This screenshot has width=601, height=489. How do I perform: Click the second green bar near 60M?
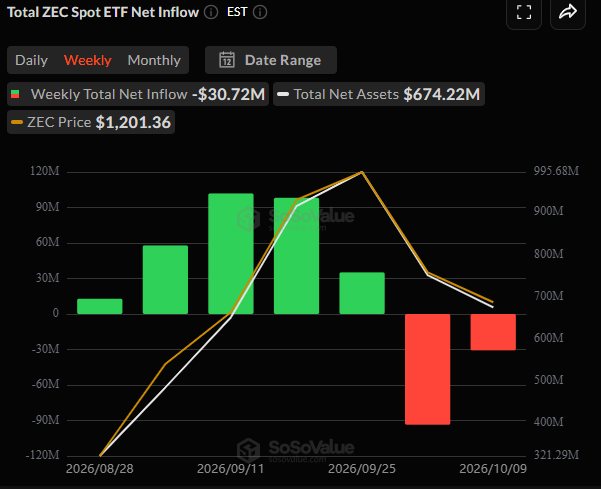pyautogui.click(x=165, y=280)
